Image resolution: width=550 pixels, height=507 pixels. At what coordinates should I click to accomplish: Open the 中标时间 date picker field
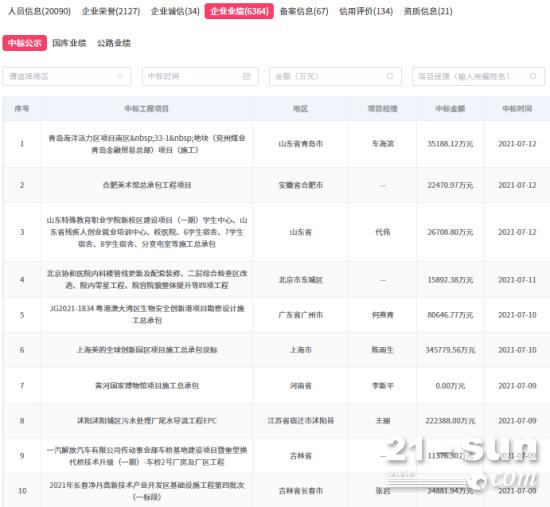tap(200, 76)
